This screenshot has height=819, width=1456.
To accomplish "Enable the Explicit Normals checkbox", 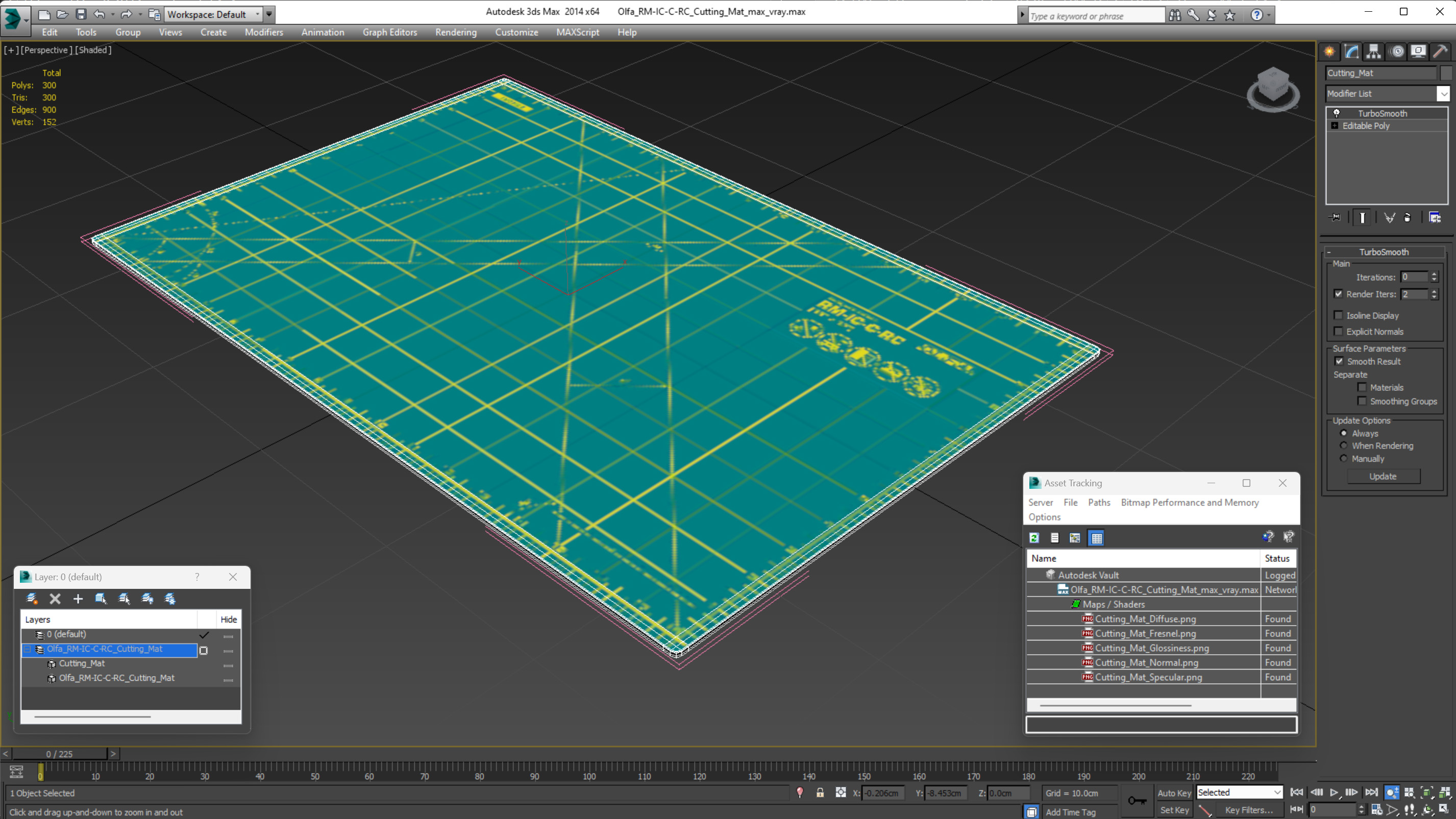I will [1339, 331].
